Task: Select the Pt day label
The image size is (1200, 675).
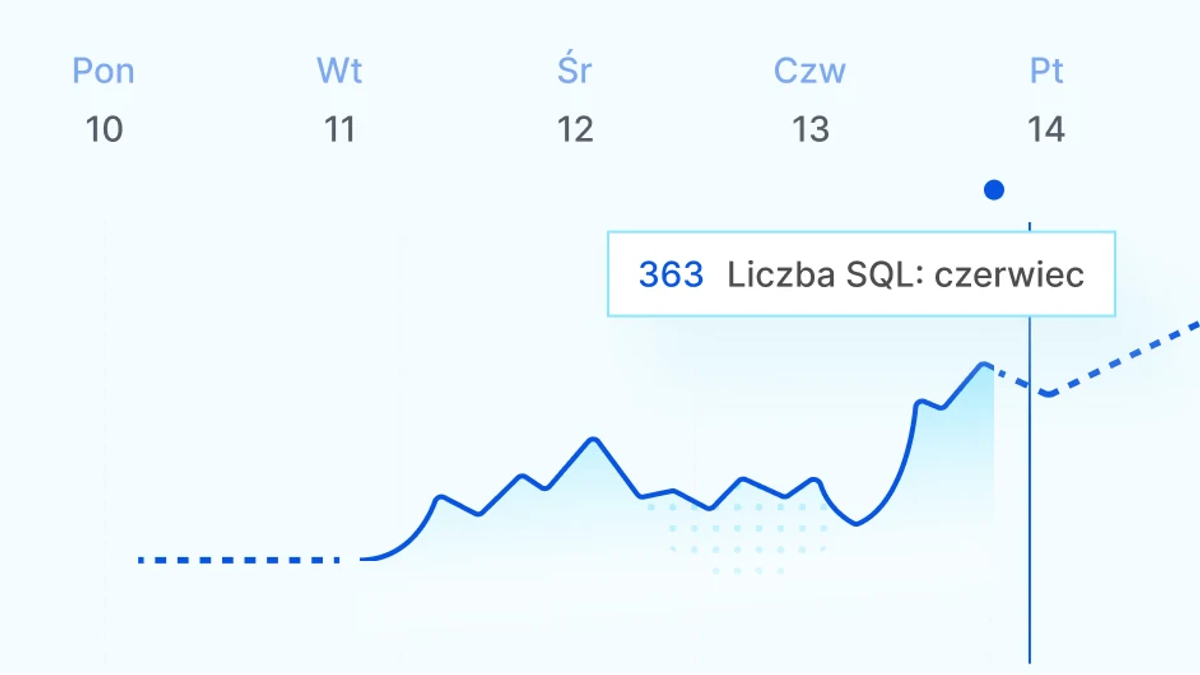Action: [x=1047, y=72]
